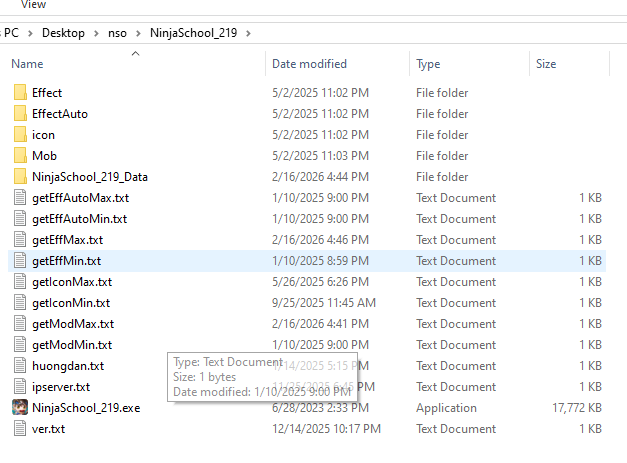Select the ver.txt file icon

click(x=20, y=429)
